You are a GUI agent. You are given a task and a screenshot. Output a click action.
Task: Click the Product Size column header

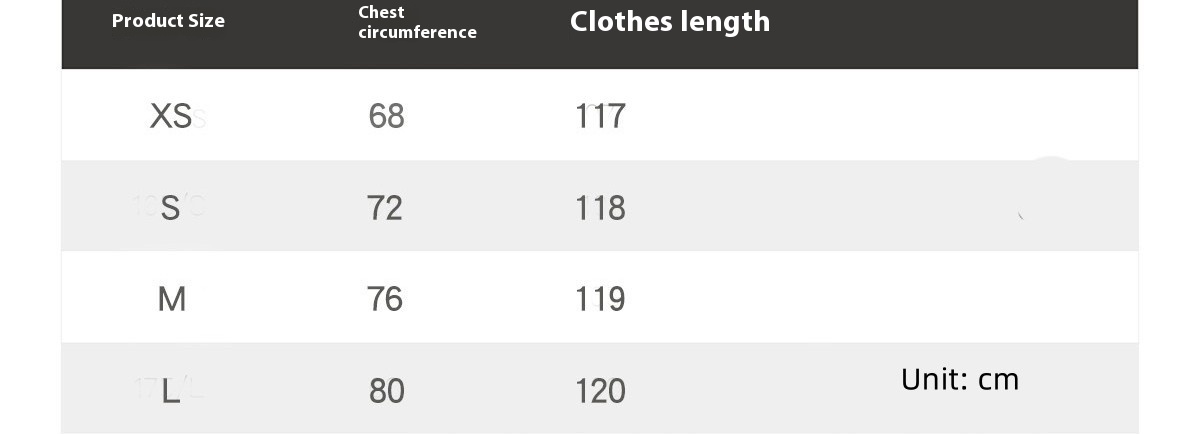(x=168, y=21)
